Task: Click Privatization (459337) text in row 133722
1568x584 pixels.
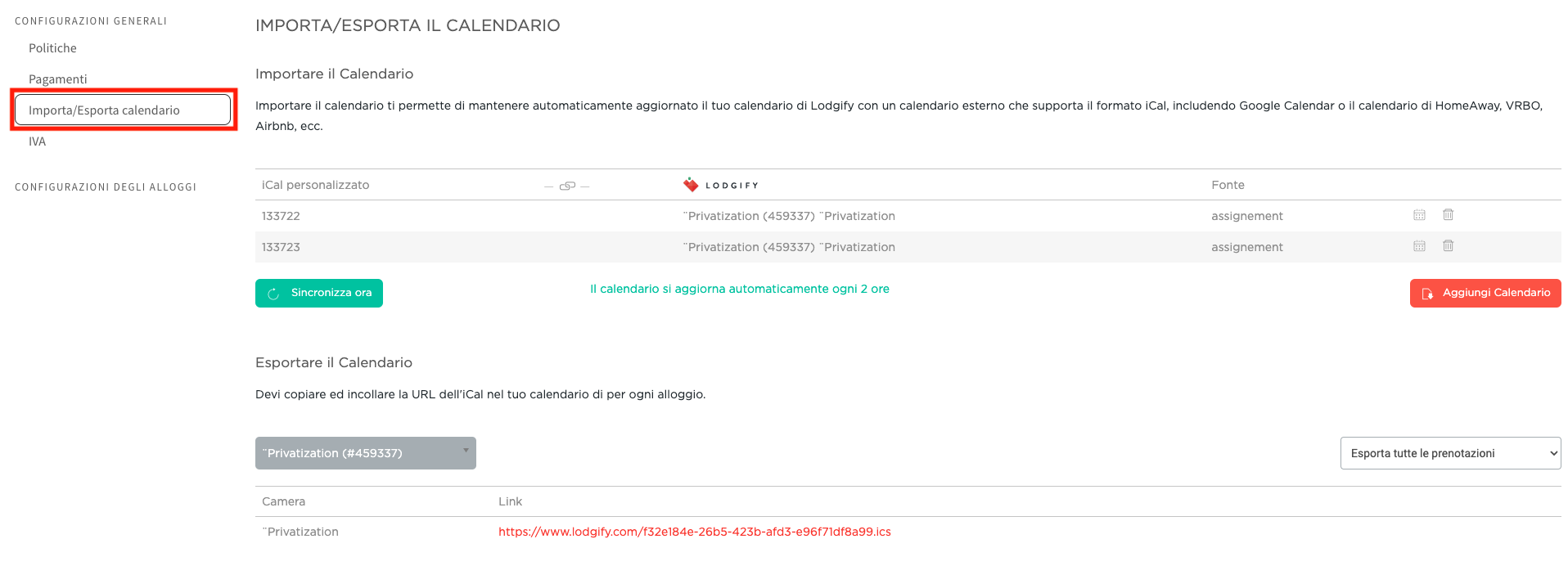Action: (x=789, y=216)
